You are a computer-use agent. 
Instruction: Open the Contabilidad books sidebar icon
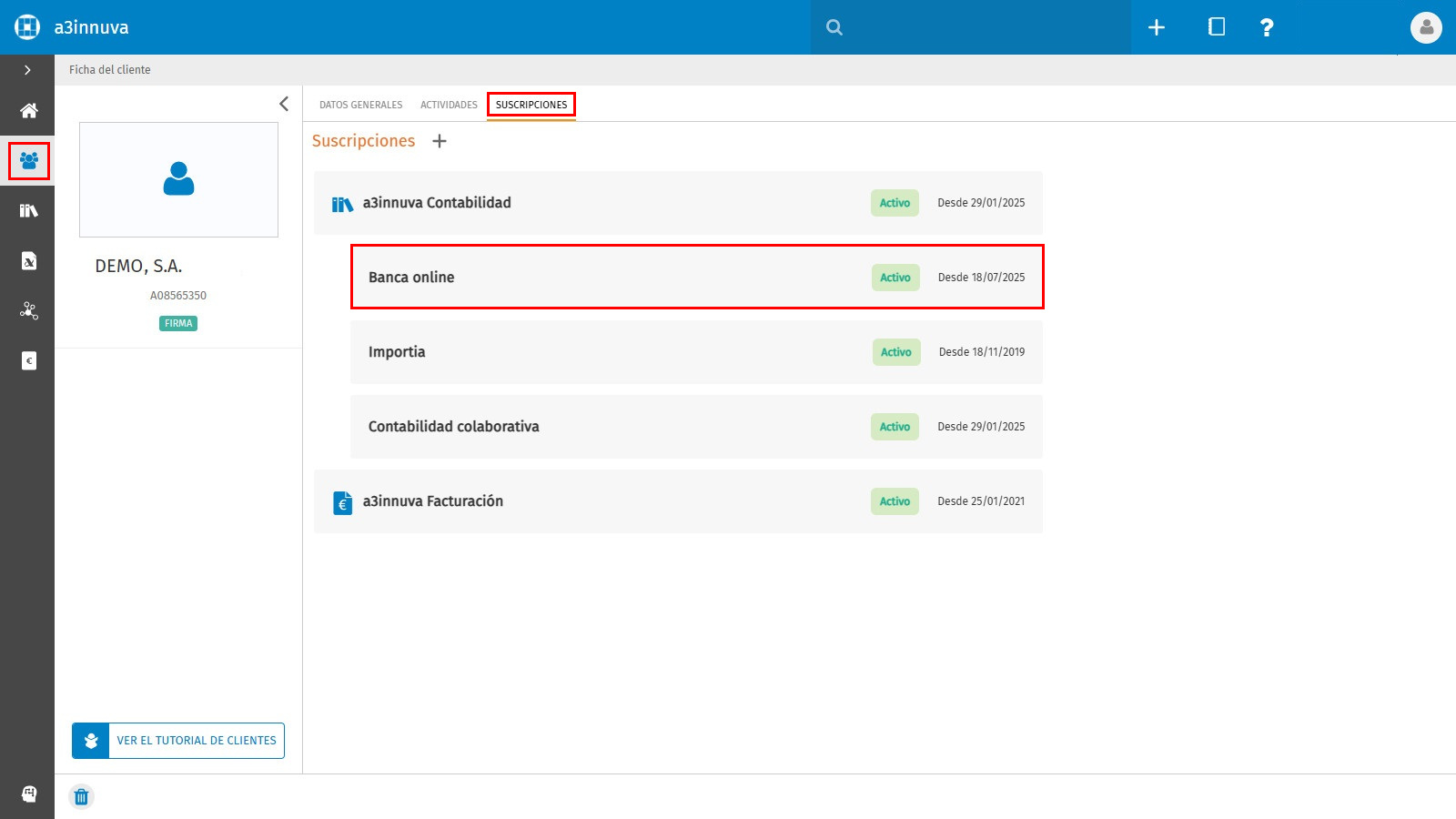tap(29, 211)
